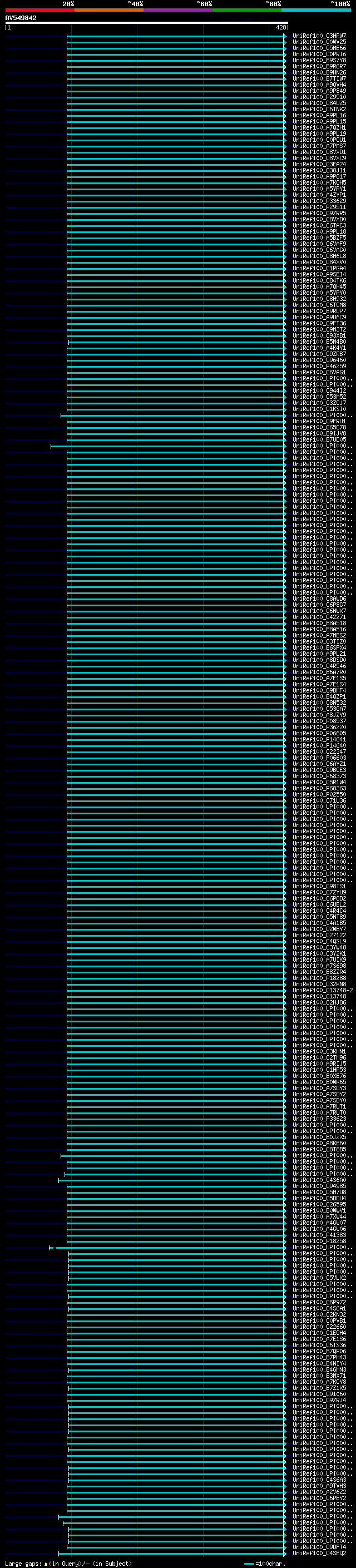356x1568 pixels.
Task: Click the UniRef100_A9QVH4 label
Action: (319, 85)
